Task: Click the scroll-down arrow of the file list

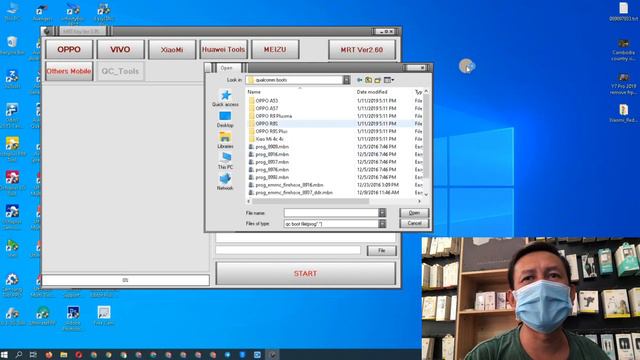Action: [x=426, y=195]
